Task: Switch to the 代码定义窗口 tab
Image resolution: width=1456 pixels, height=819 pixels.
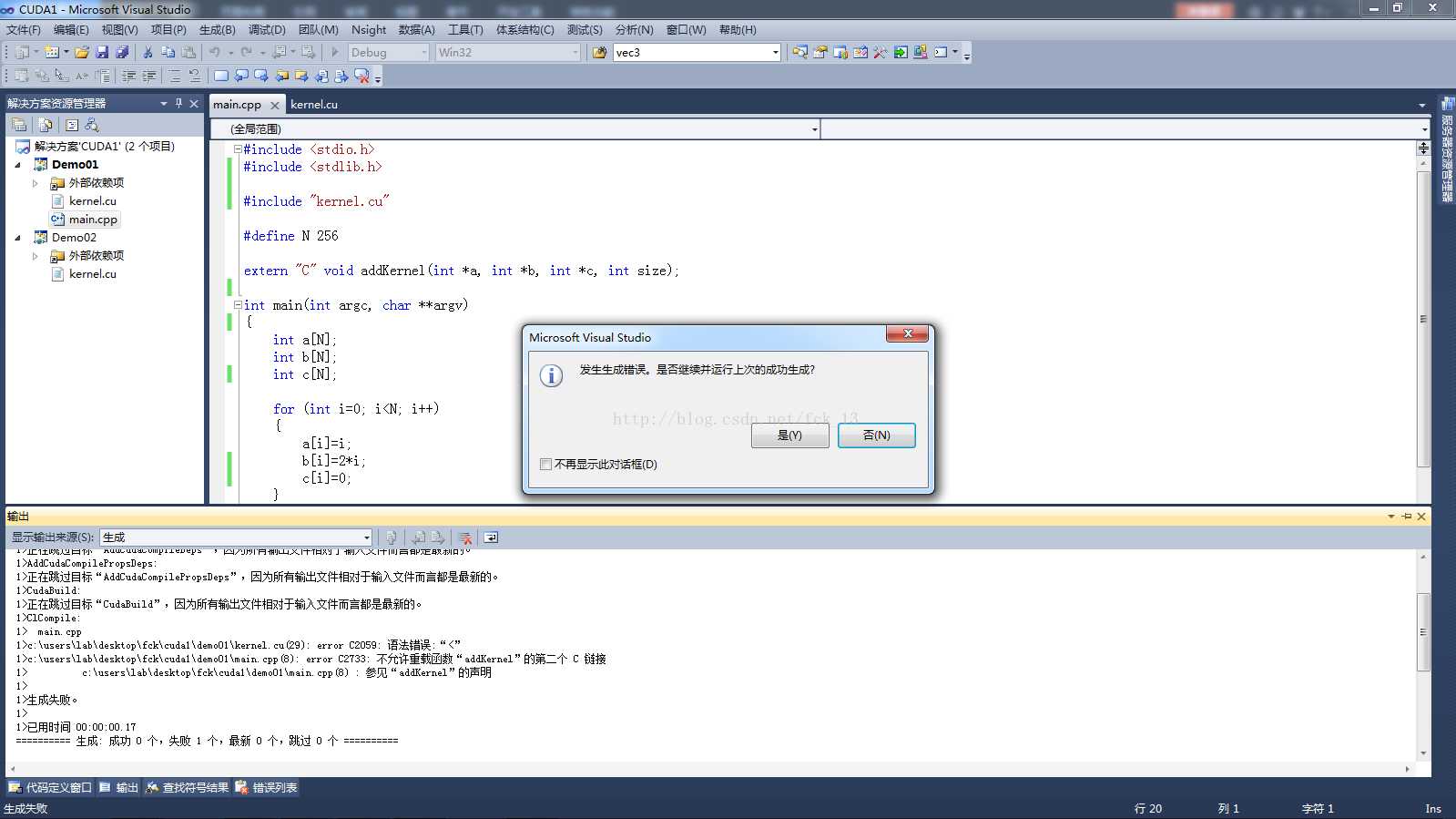Action: 50,788
